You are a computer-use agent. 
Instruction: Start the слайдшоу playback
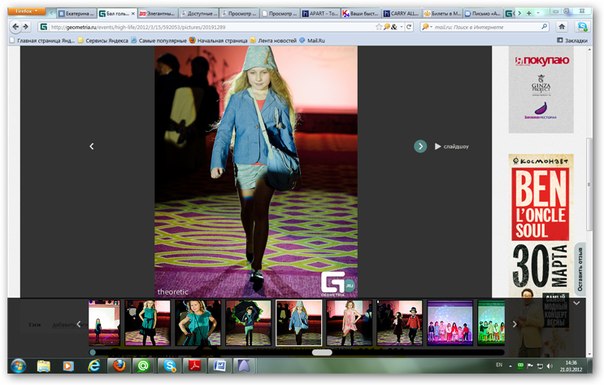tap(451, 146)
